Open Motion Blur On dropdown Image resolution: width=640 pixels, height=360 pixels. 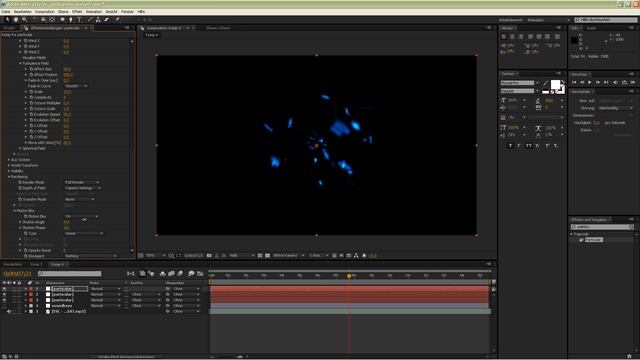coord(82,216)
